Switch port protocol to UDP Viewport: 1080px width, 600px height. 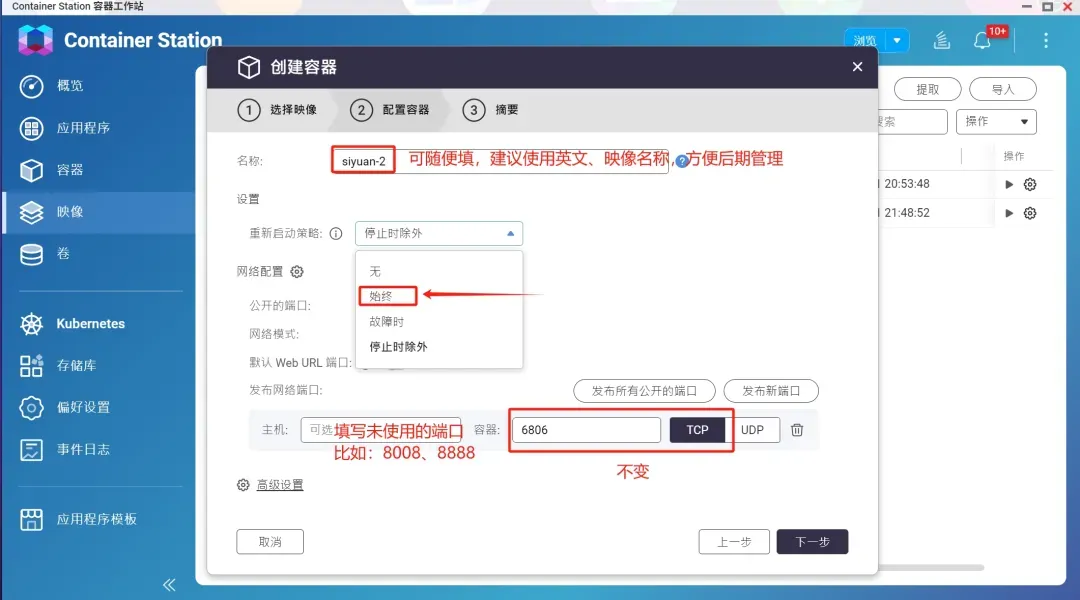(x=752, y=430)
